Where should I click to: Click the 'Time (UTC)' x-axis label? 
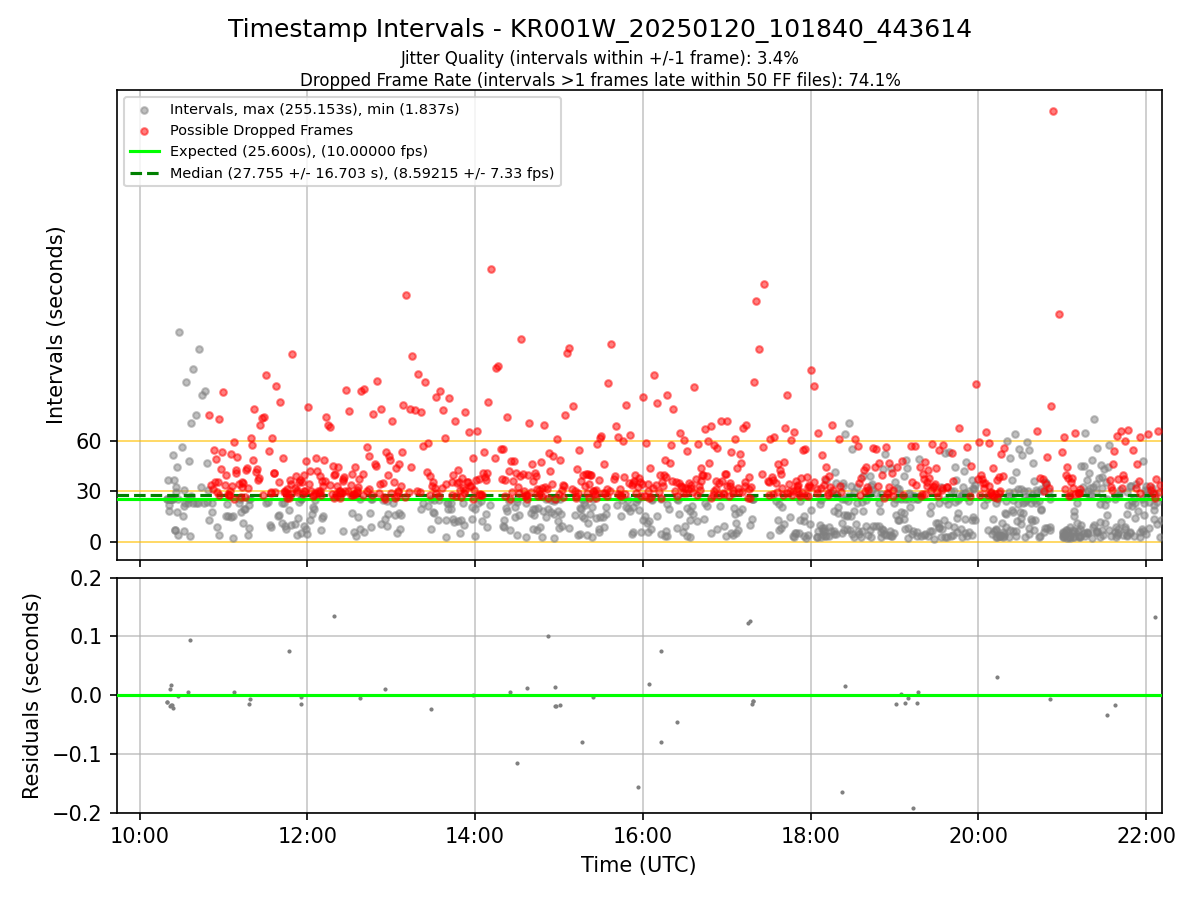click(638, 865)
